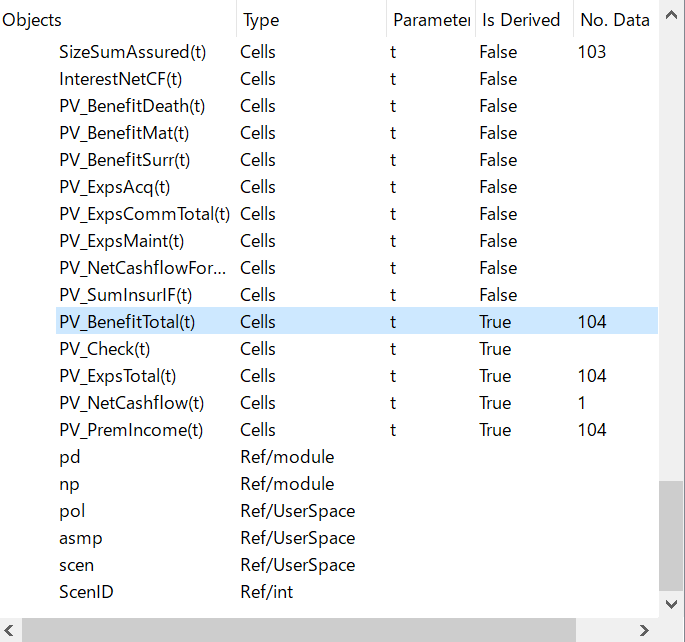Click the Objects column header
The width and height of the screenshot is (685, 642).
32,20
